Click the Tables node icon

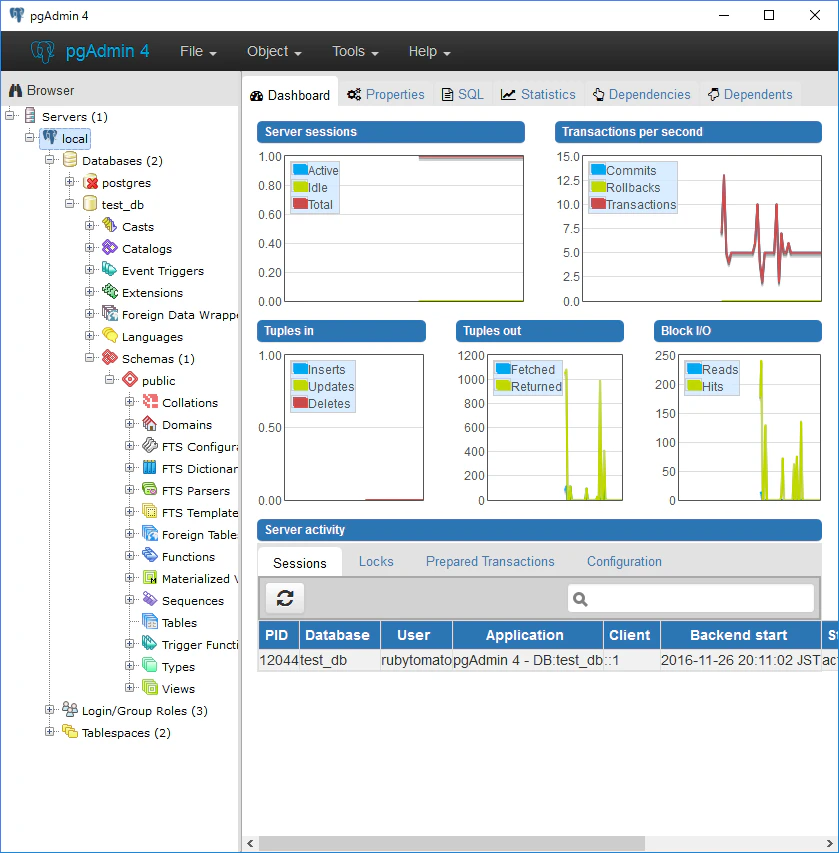[x=150, y=622]
